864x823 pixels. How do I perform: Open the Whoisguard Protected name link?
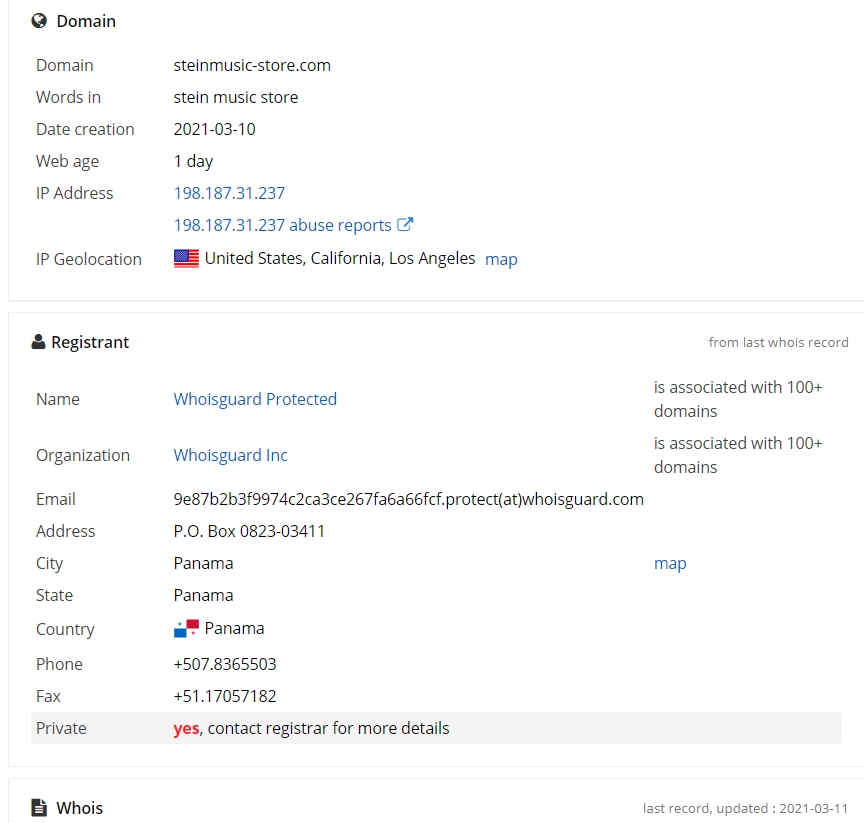pyautogui.click(x=255, y=399)
